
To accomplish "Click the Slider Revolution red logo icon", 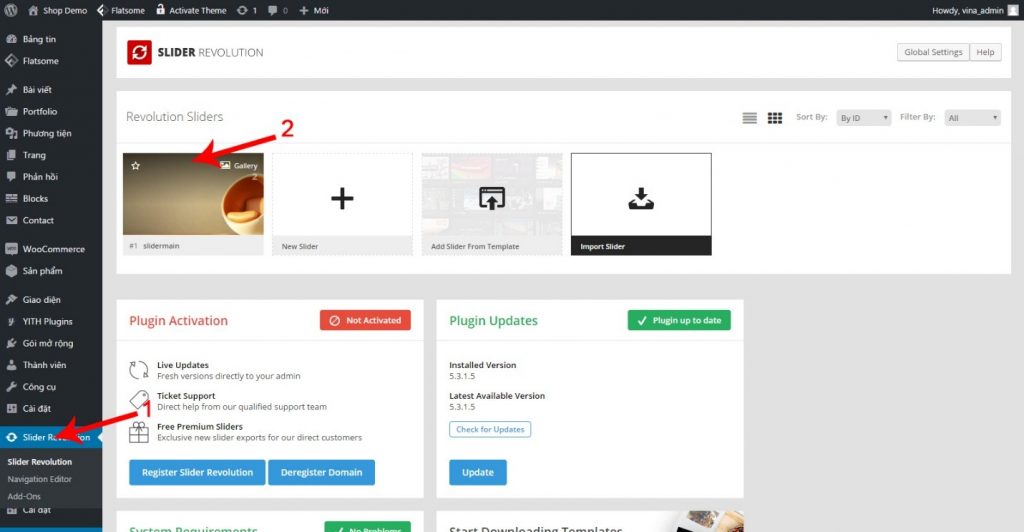I will (139, 52).
